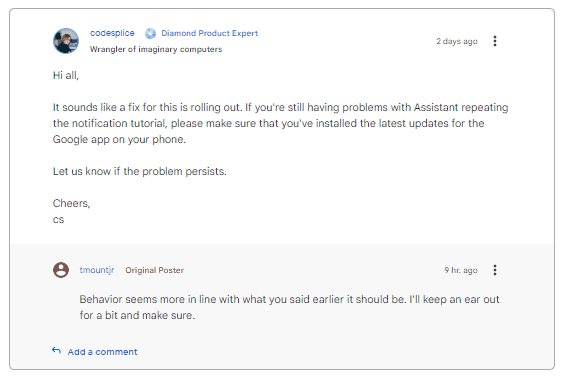The image size is (563, 384).
Task: Click the Diamond Product Expert badge icon
Action: 150,33
